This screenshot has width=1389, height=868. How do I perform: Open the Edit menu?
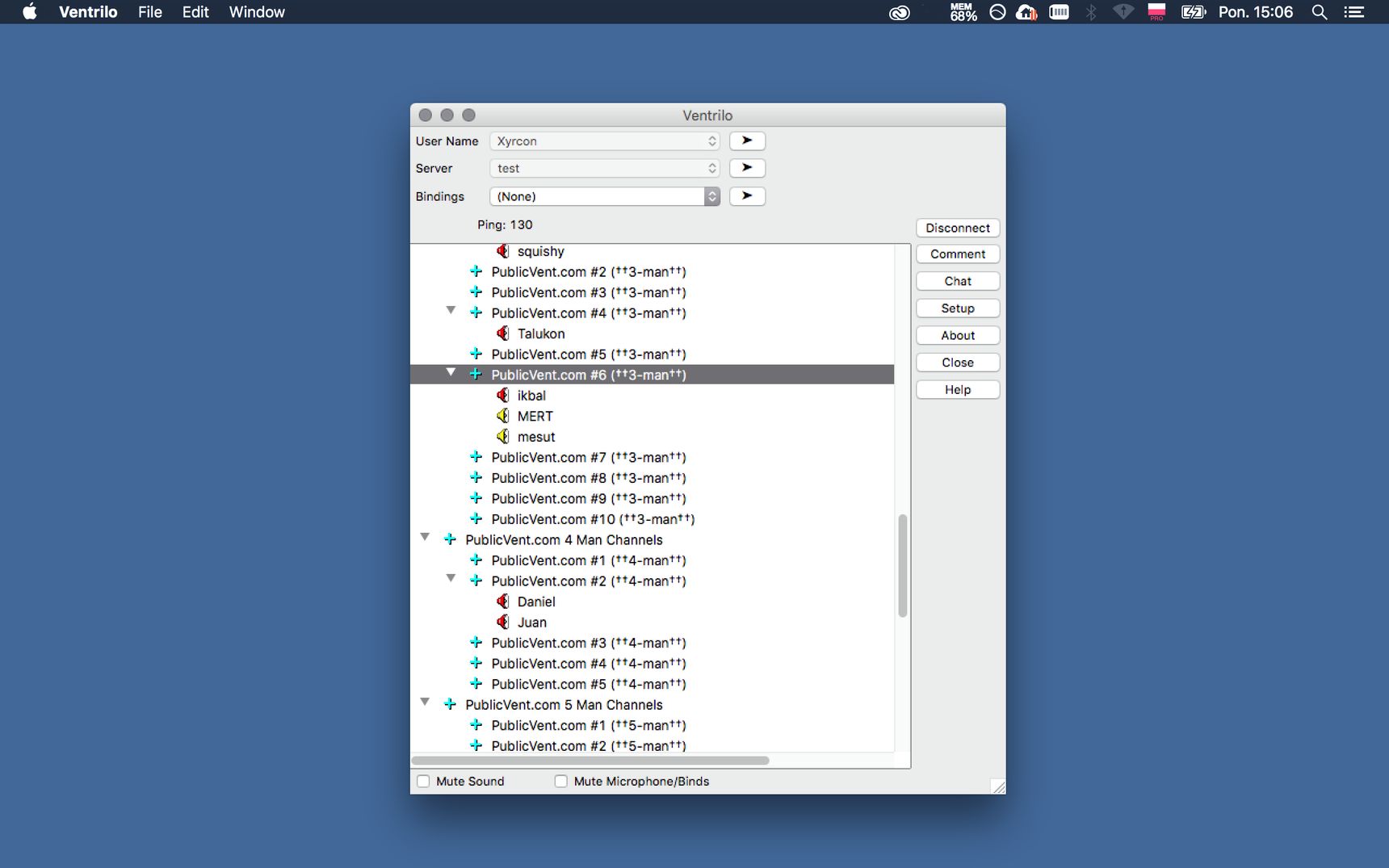coord(195,12)
